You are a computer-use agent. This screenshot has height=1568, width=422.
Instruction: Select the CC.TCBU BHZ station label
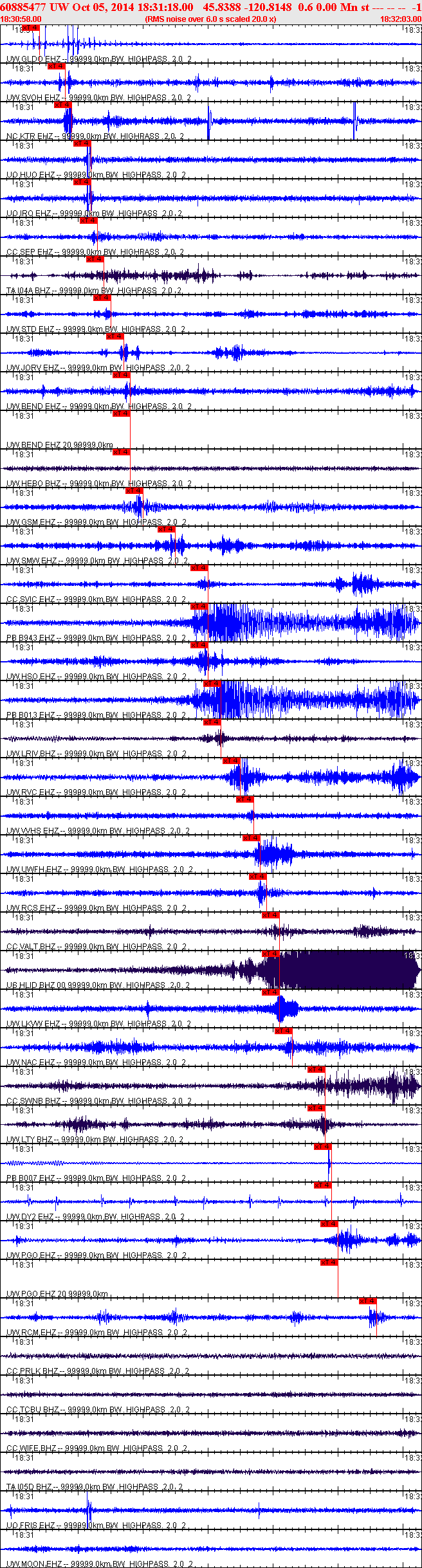click(x=33, y=1410)
